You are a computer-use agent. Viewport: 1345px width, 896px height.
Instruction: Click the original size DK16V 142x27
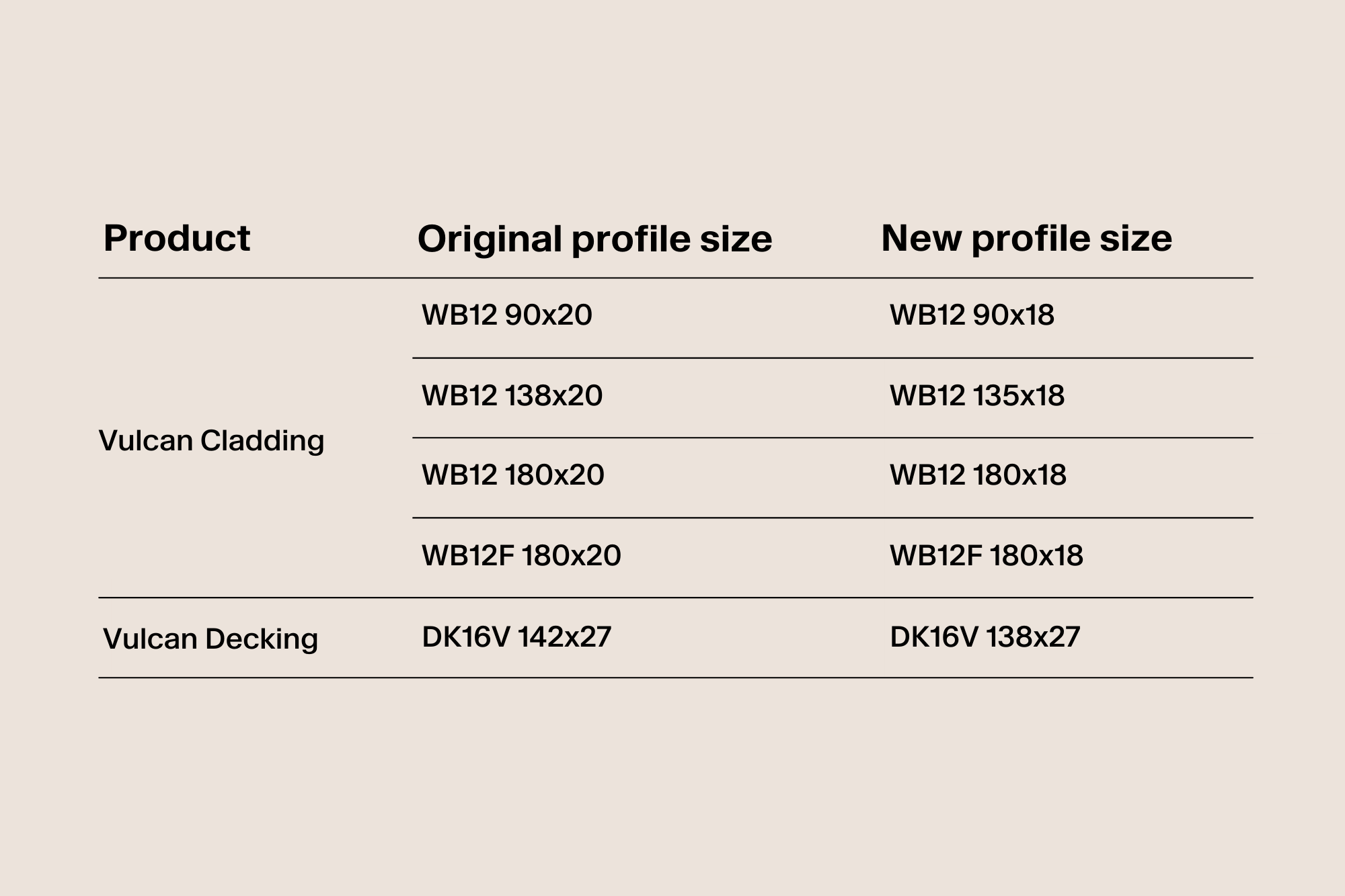tap(516, 637)
